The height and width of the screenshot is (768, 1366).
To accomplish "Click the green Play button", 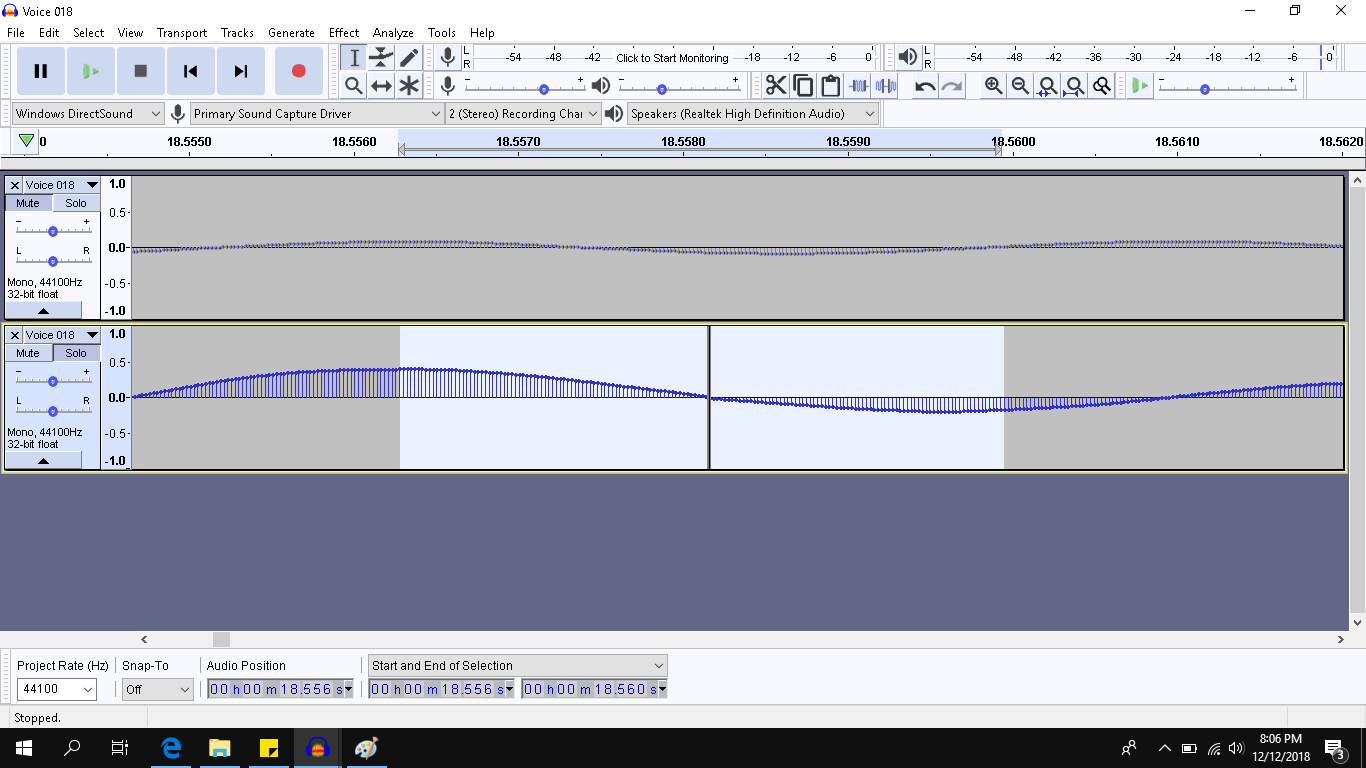I will [x=91, y=71].
